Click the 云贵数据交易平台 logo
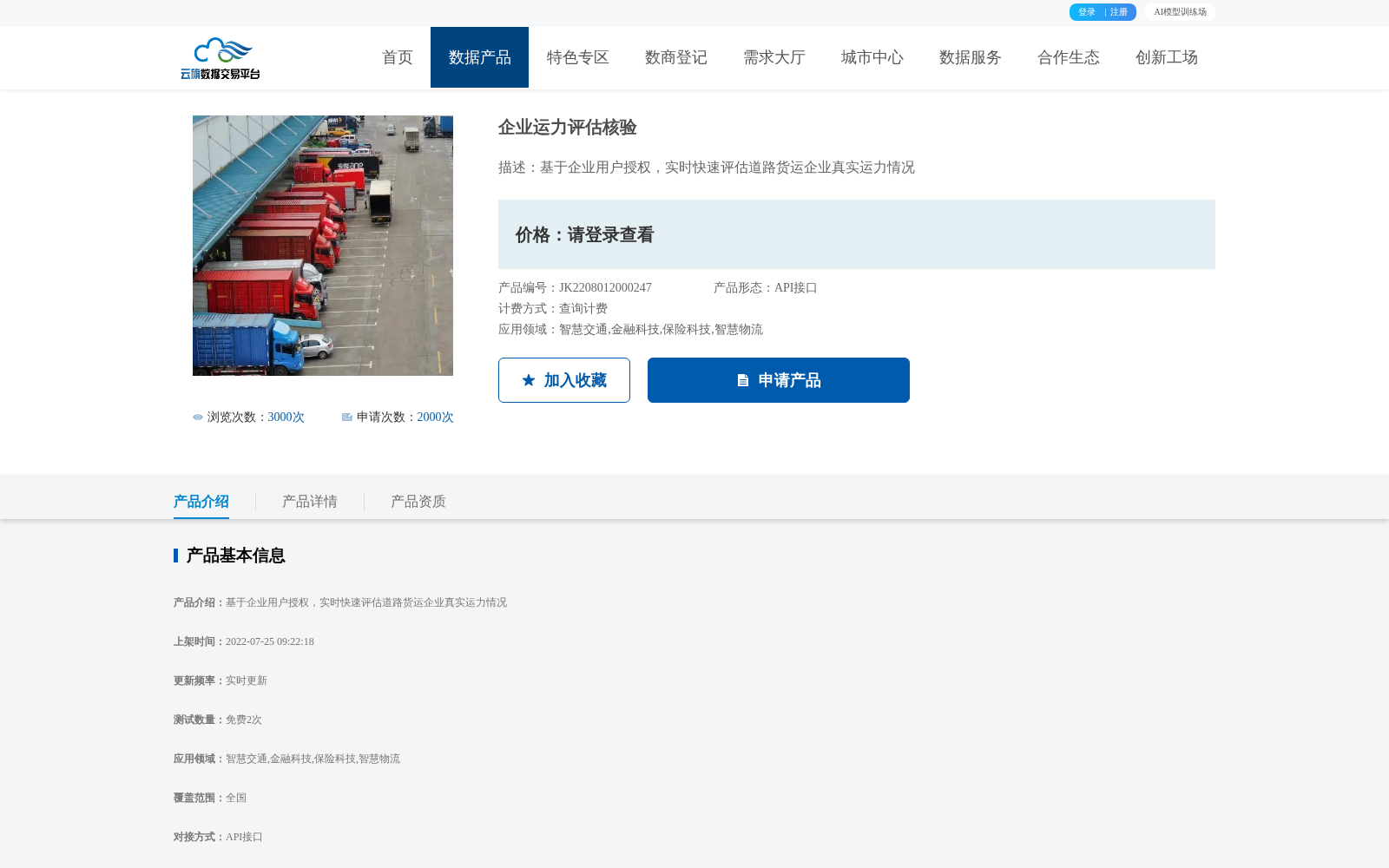Screen dimensions: 1389x868 [x=221, y=58]
